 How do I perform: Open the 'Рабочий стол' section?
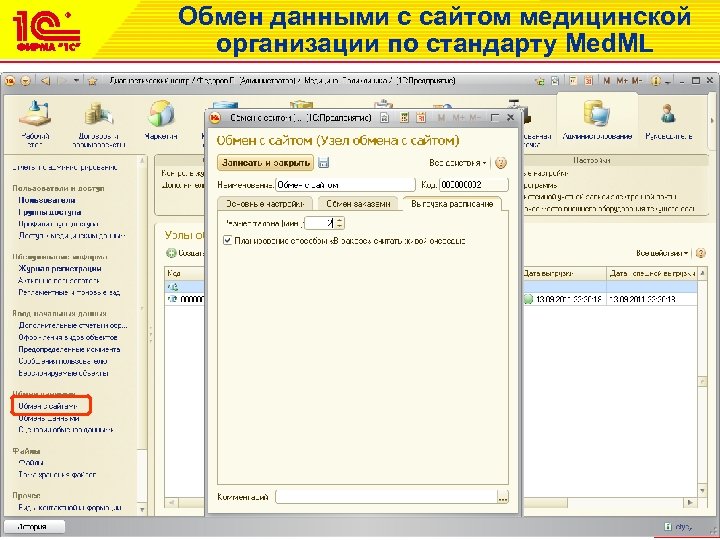coord(35,123)
